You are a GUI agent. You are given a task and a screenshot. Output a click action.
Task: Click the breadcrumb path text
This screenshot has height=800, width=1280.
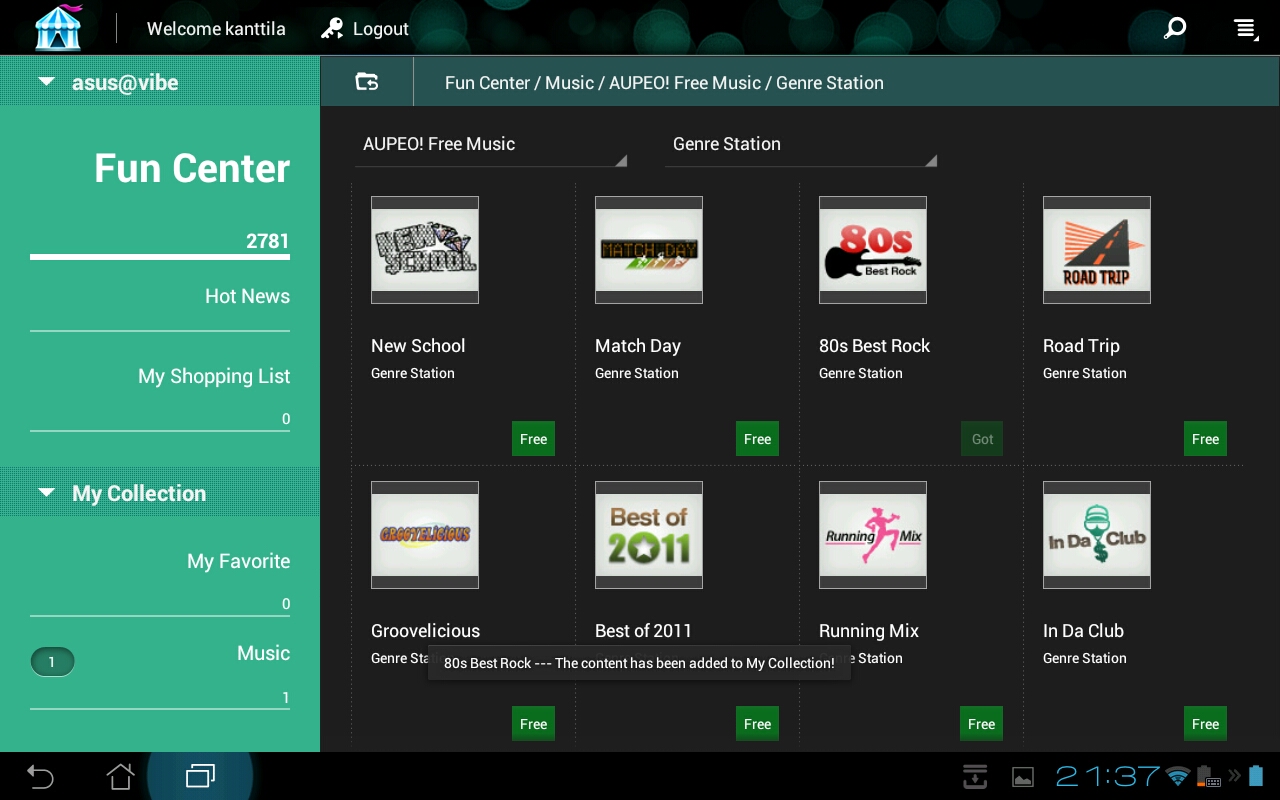click(x=664, y=83)
